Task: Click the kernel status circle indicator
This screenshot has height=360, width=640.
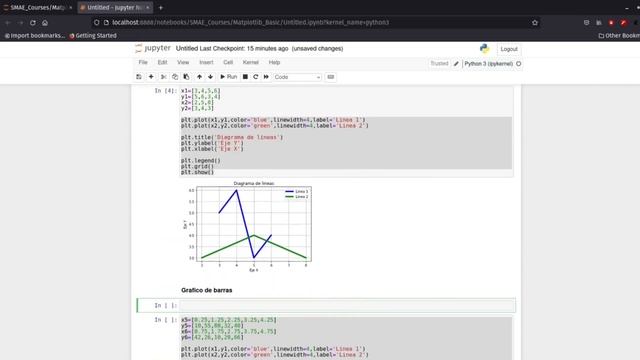Action: (518, 64)
